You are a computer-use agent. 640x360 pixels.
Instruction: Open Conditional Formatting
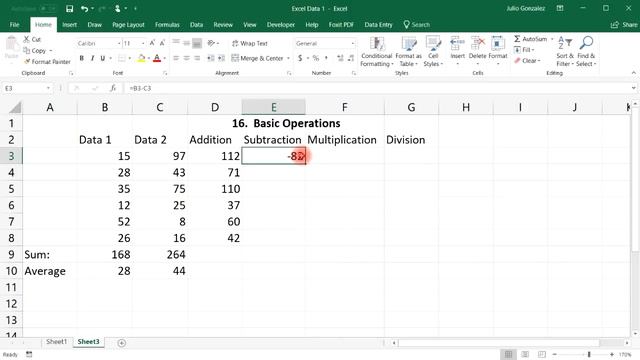tap(376, 51)
